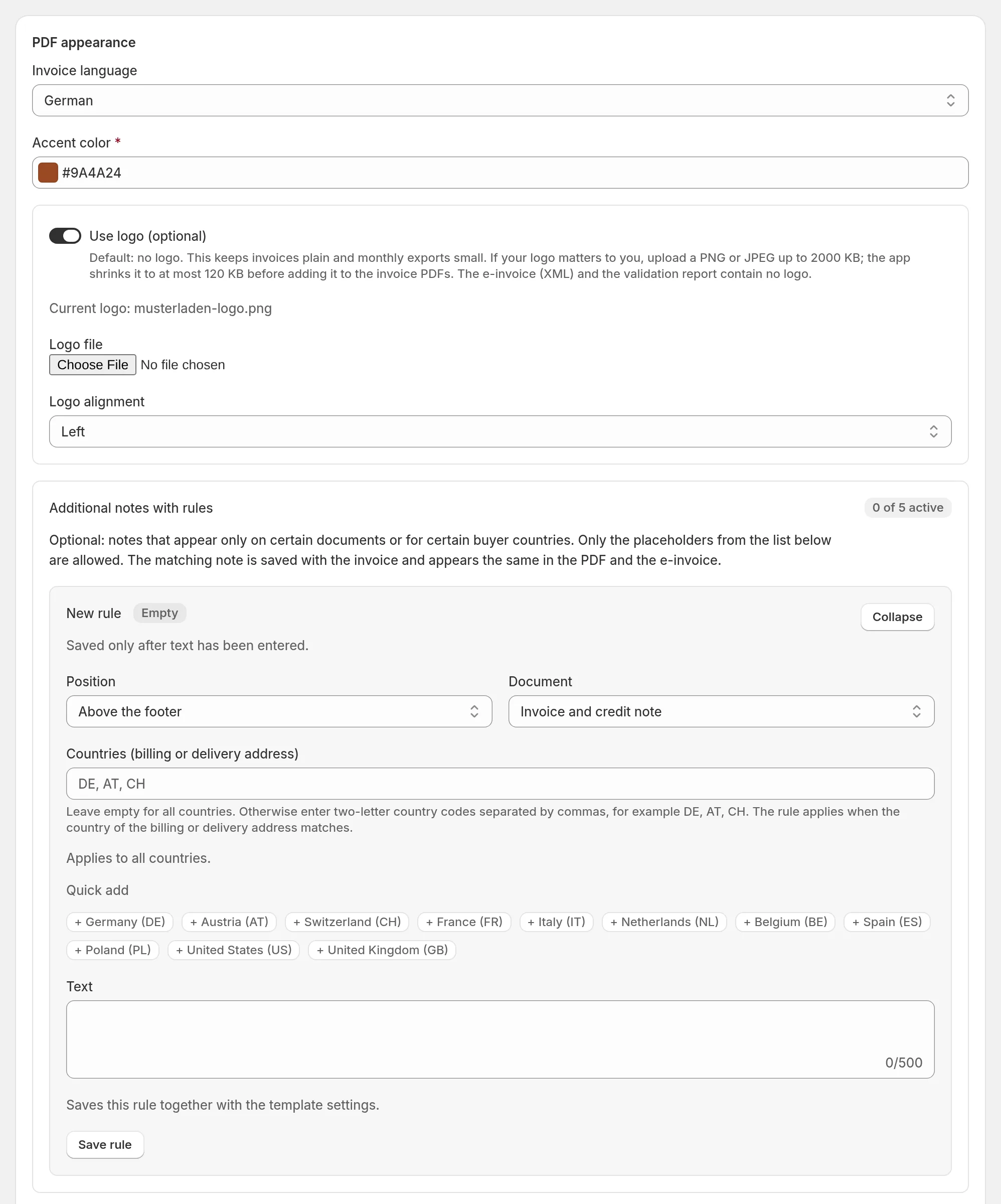1001x1204 pixels.
Task: Click the 'No file chosen' label
Action: (183, 365)
